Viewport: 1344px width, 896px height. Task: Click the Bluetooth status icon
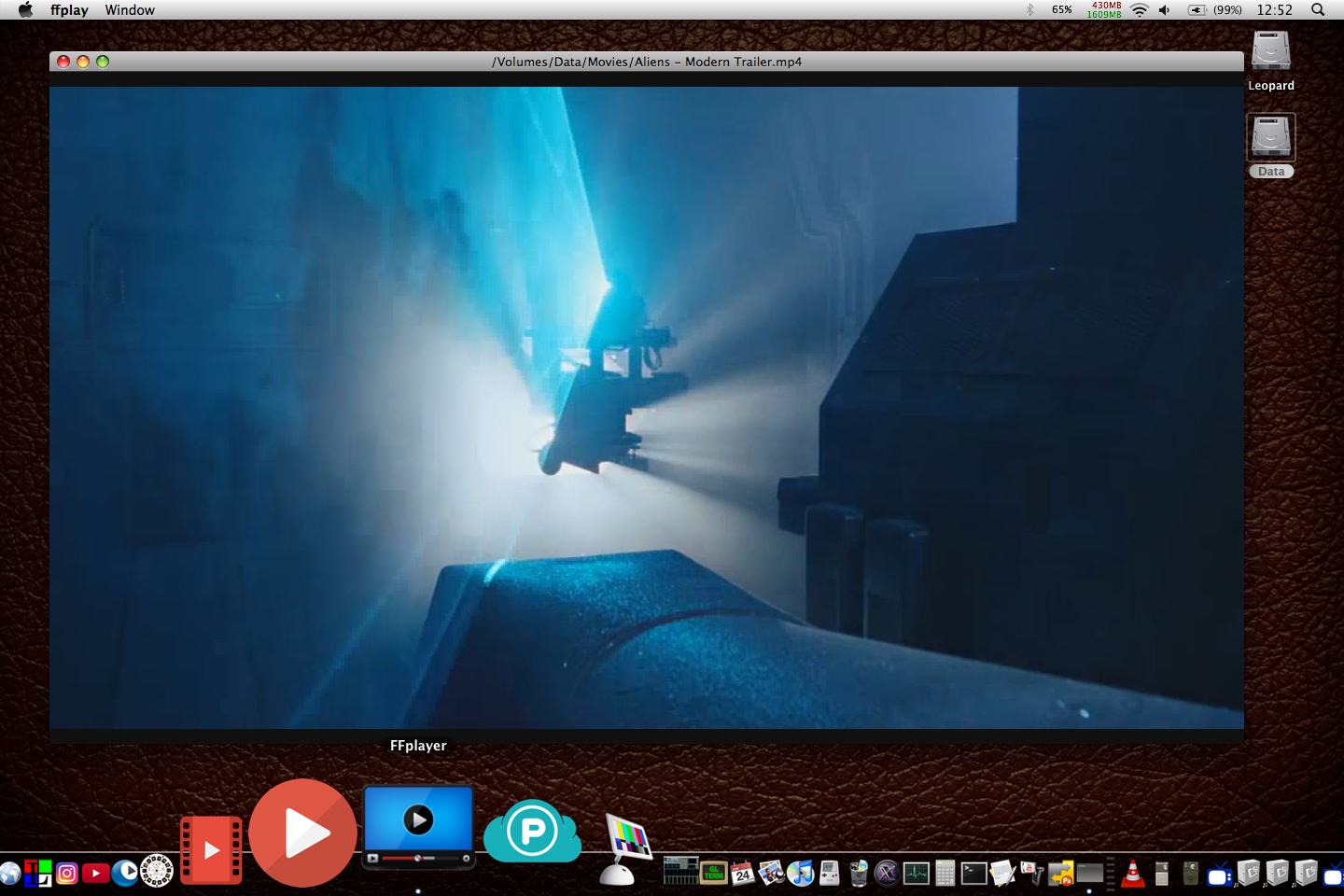point(1030,9)
